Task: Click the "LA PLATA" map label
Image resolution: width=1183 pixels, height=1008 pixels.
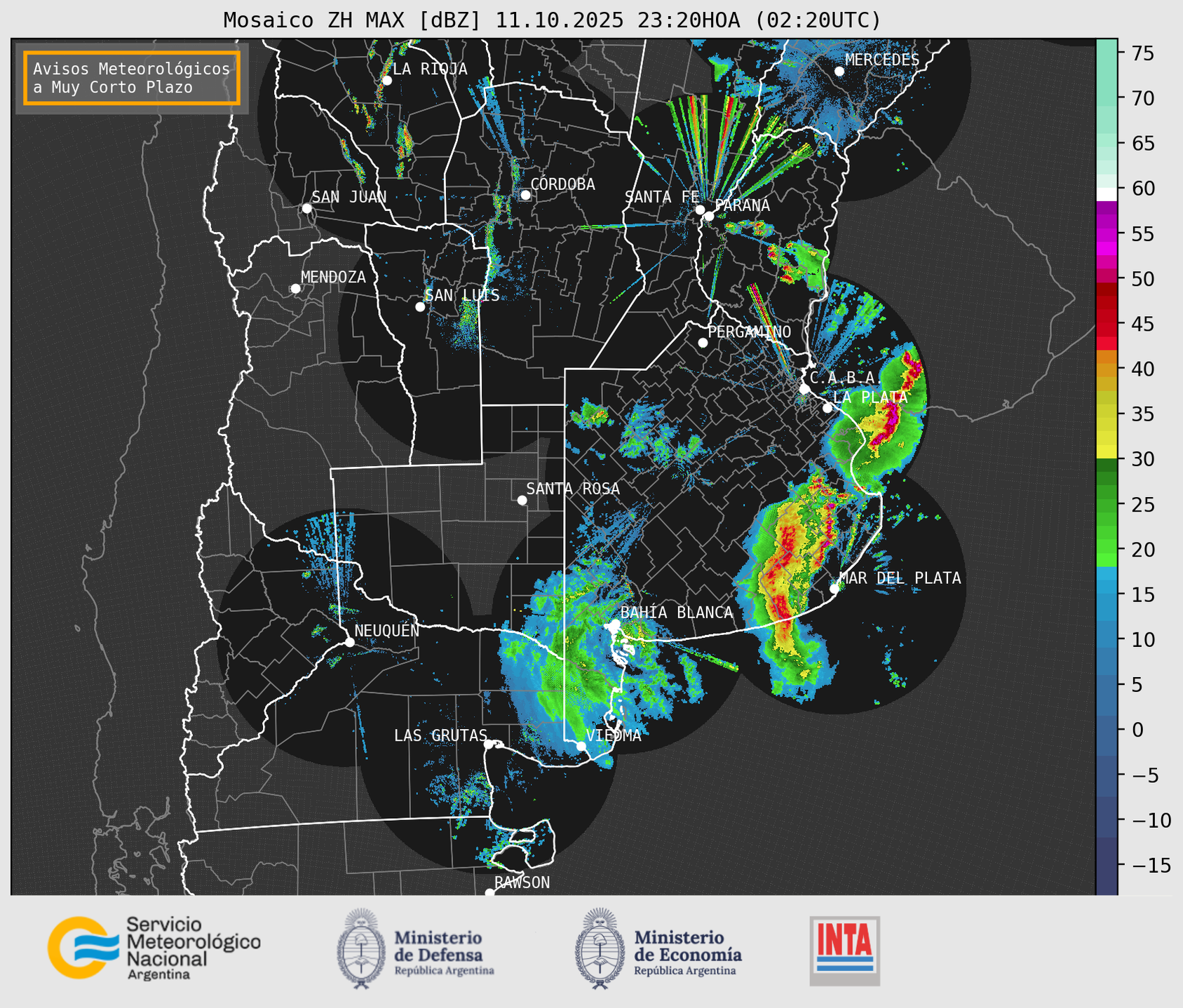Action: pyautogui.click(x=870, y=397)
